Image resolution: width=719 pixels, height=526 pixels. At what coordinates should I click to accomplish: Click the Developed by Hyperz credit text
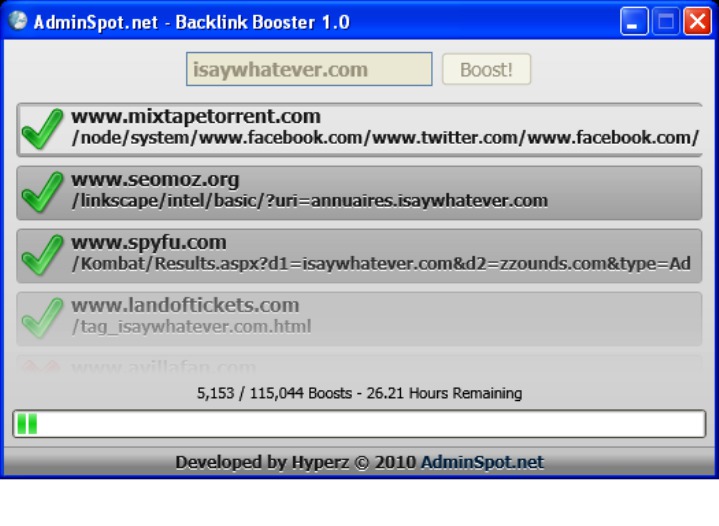point(296,462)
